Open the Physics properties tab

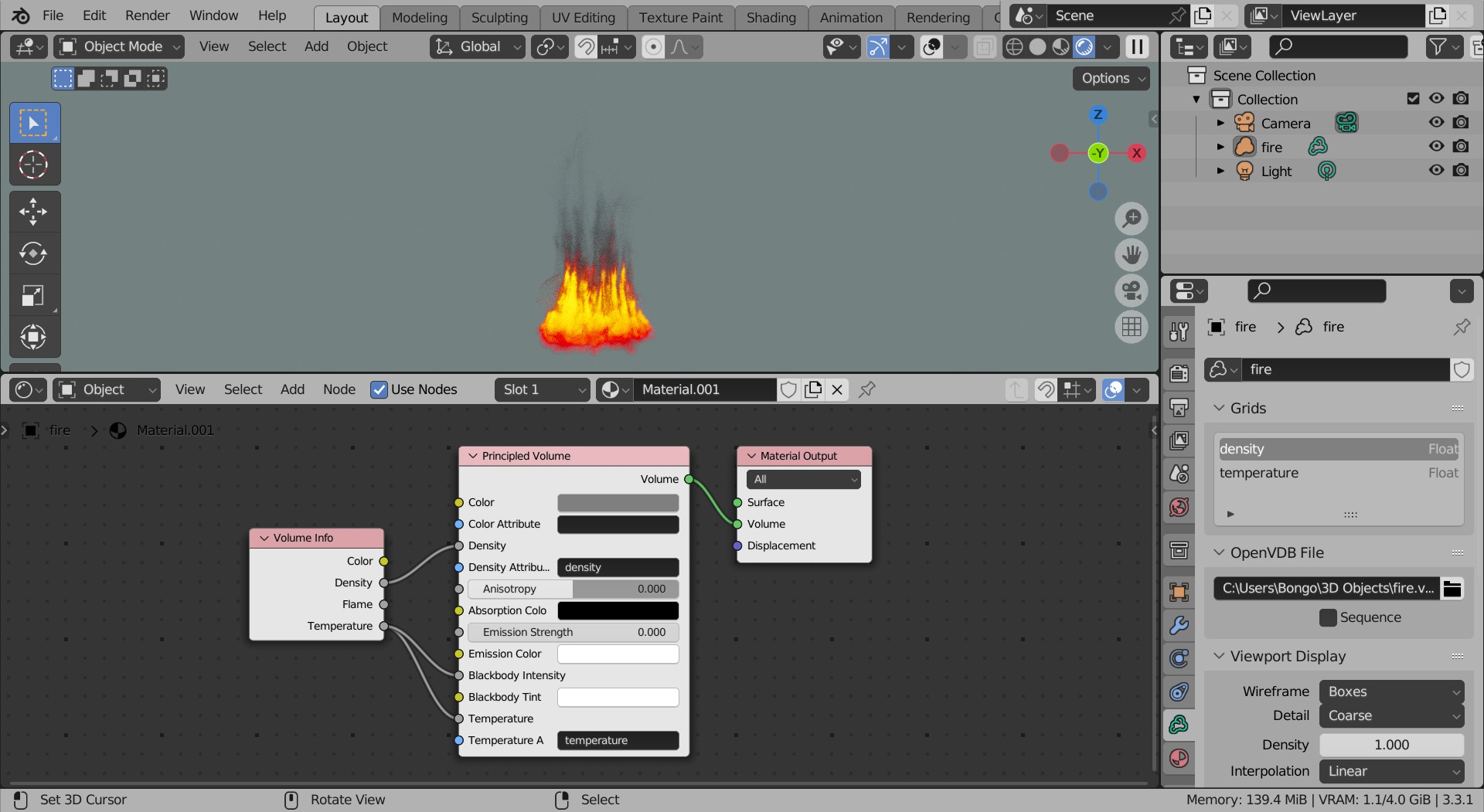click(x=1179, y=658)
